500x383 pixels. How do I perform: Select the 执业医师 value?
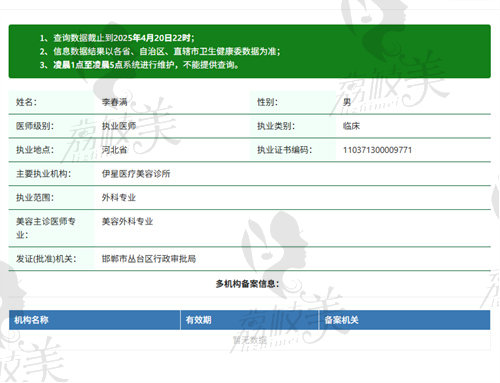point(119,126)
